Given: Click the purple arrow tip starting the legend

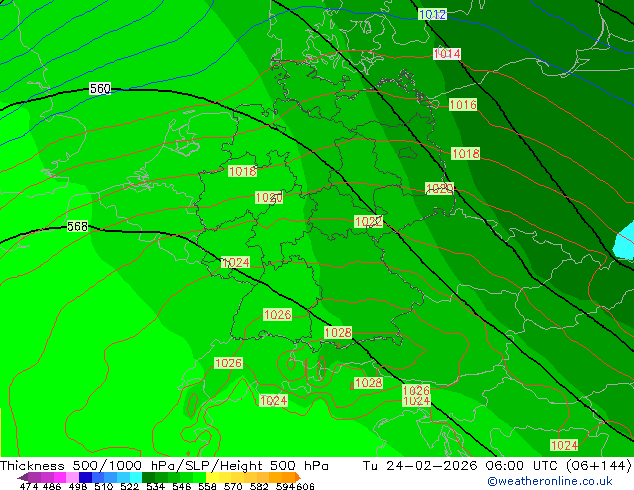Looking at the screenshot, I should point(23,477).
